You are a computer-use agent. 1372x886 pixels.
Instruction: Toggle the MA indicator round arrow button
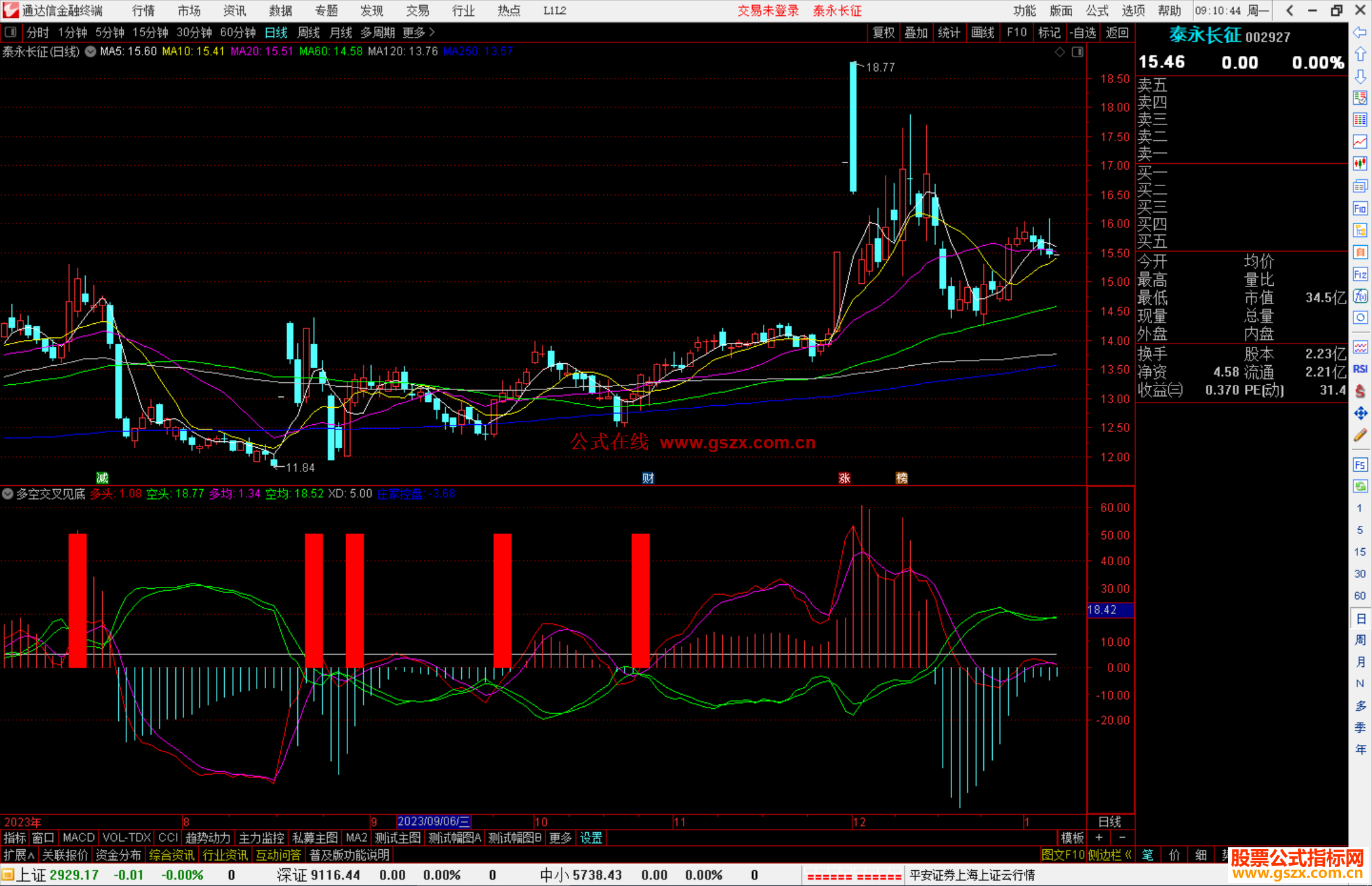click(x=91, y=51)
